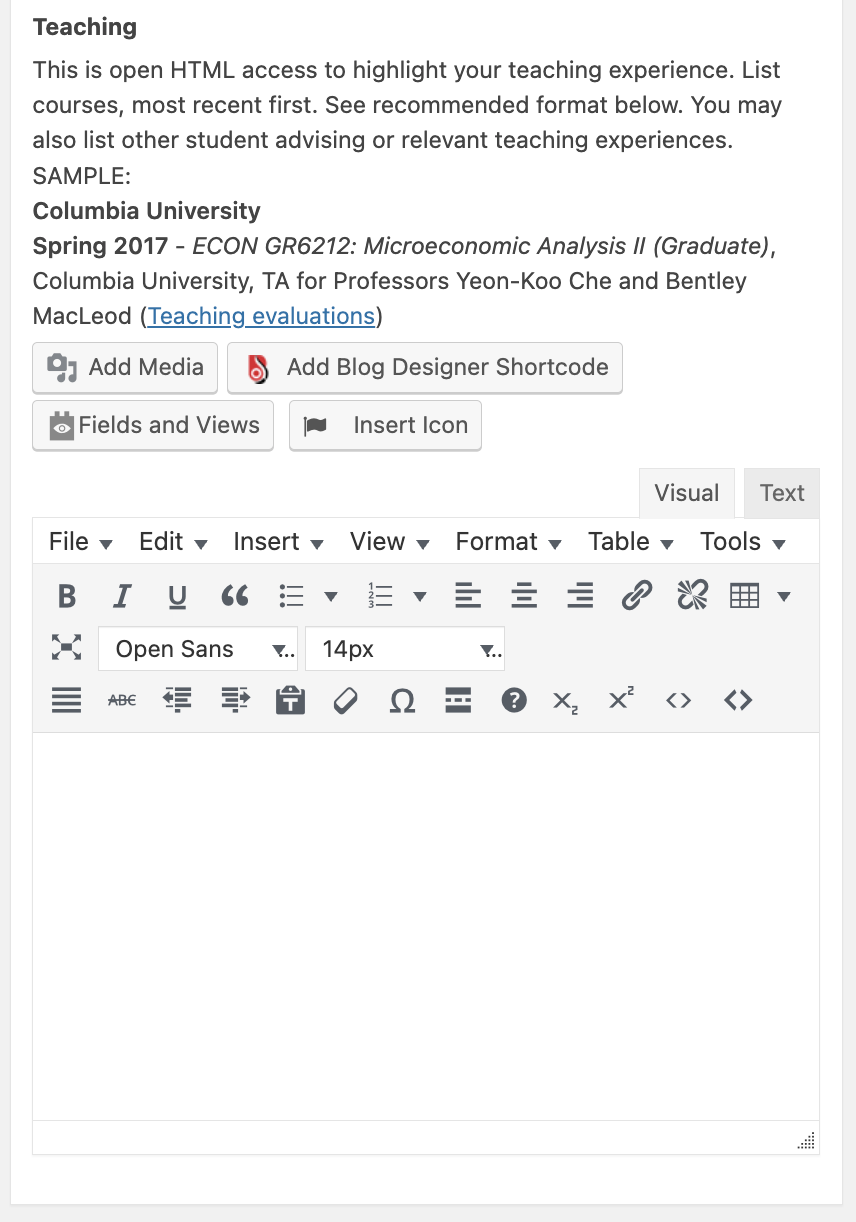Toggle subscript formatting
The height and width of the screenshot is (1222, 856).
pyautogui.click(x=565, y=701)
